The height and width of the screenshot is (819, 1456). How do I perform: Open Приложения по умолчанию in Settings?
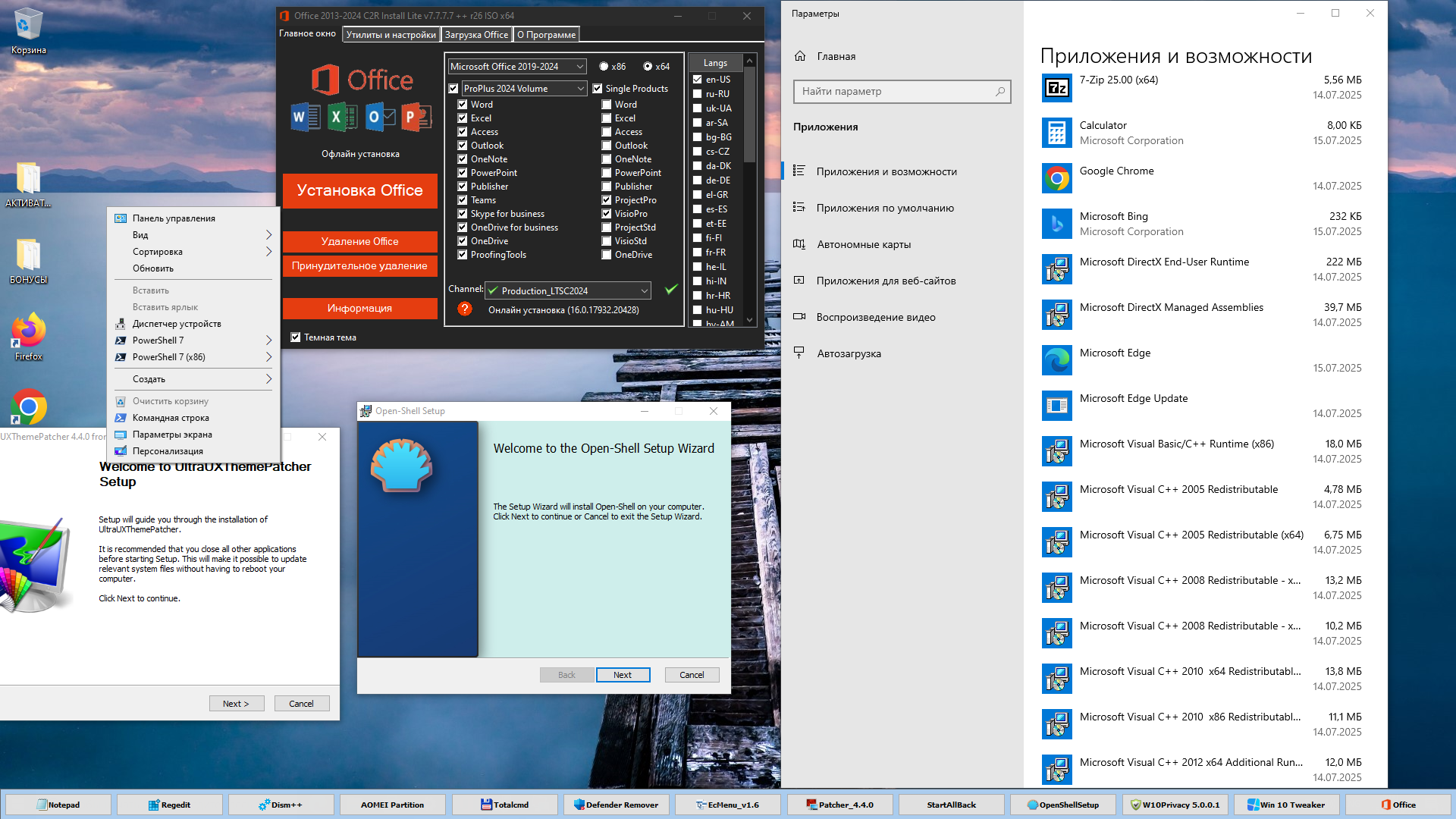[x=902, y=208]
